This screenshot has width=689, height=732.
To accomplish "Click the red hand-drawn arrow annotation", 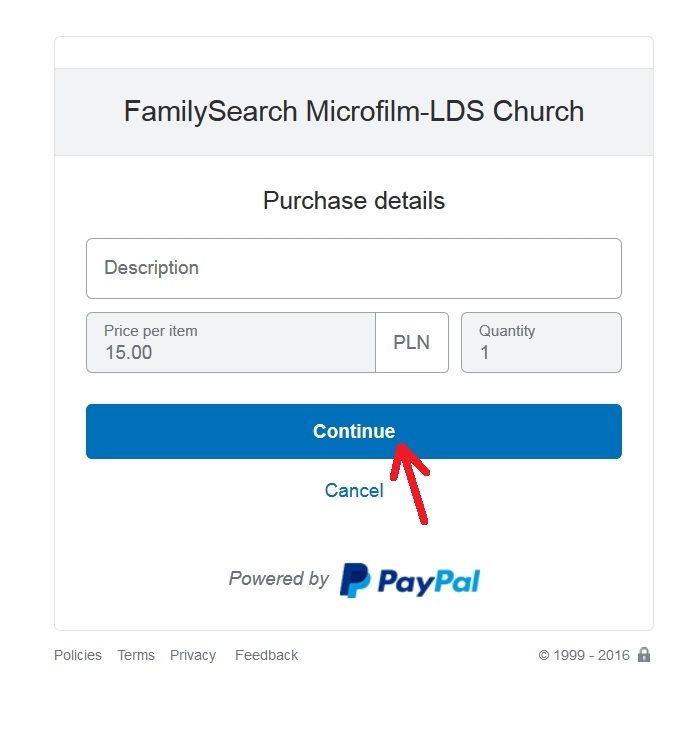I will [411, 484].
